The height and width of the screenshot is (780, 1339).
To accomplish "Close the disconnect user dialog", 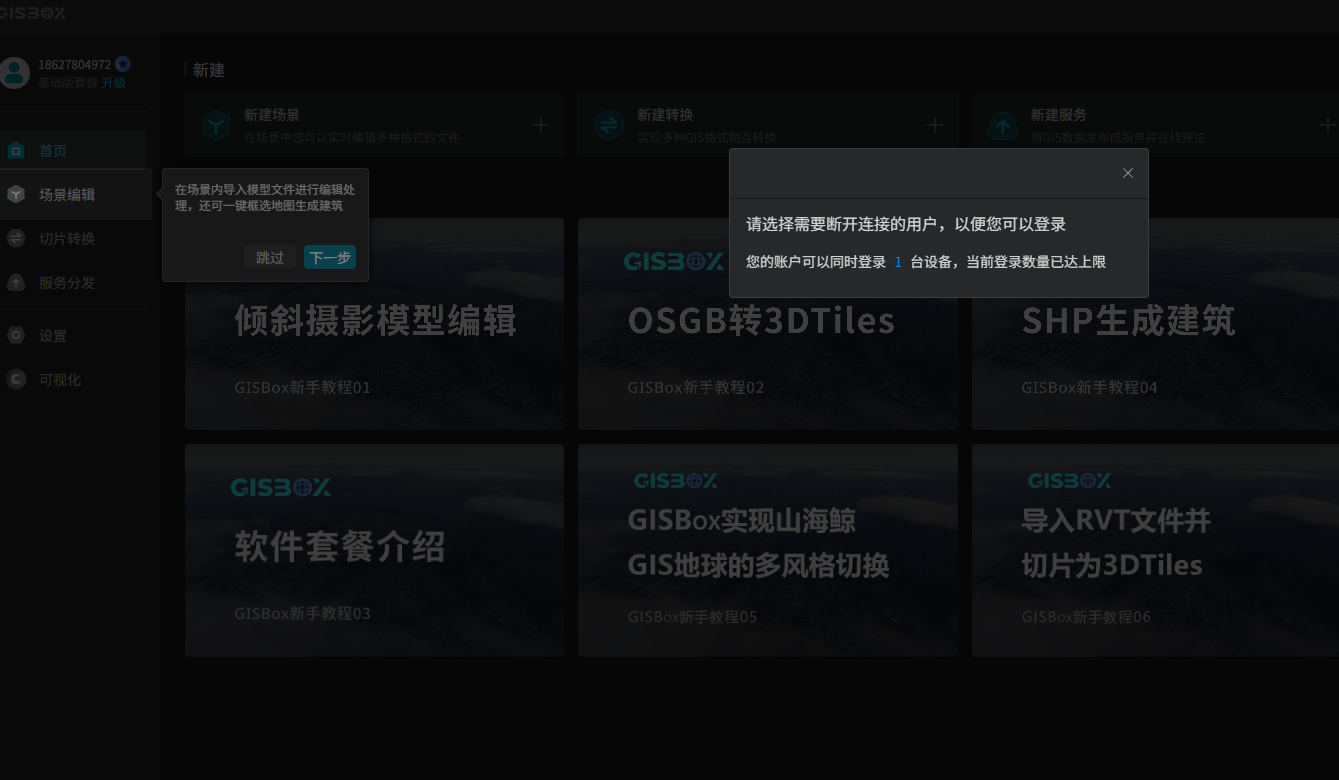I will click(x=1127, y=173).
